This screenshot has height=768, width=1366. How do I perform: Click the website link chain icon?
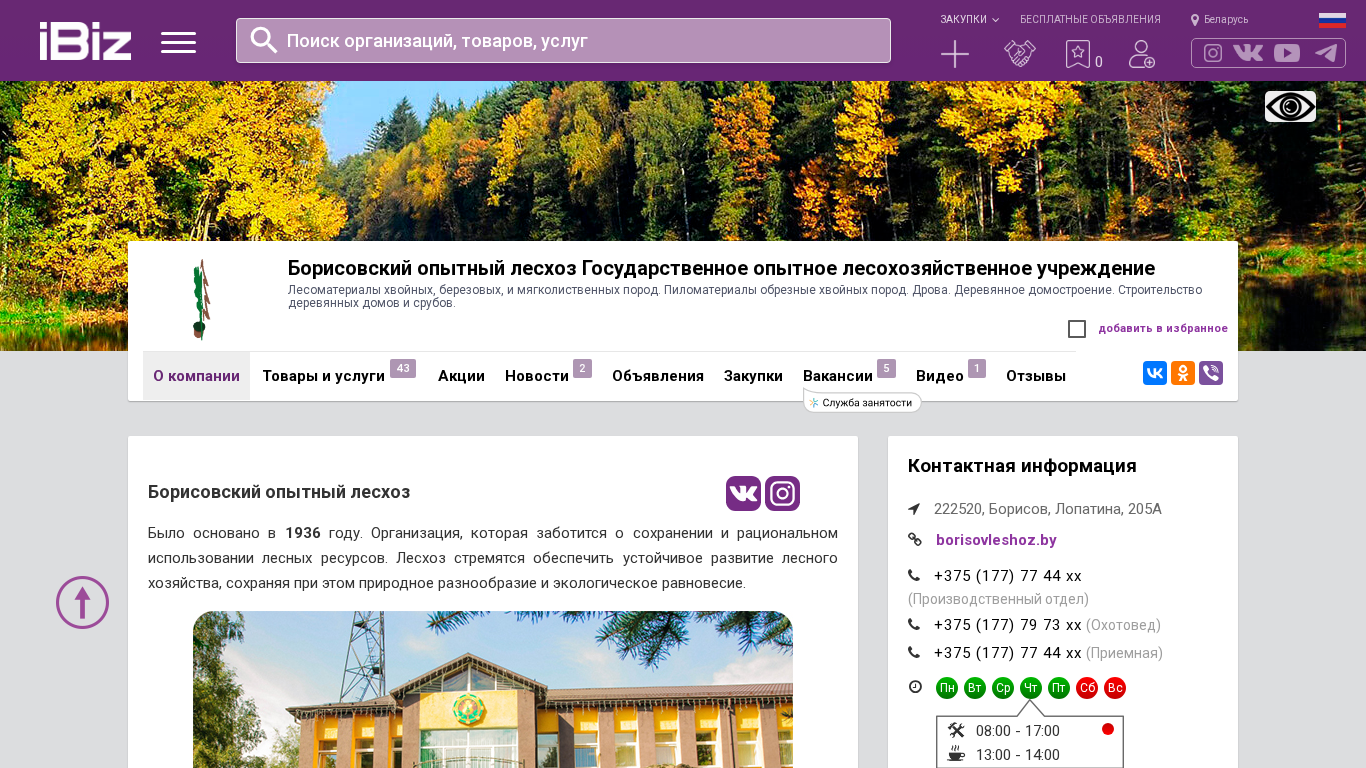point(915,540)
